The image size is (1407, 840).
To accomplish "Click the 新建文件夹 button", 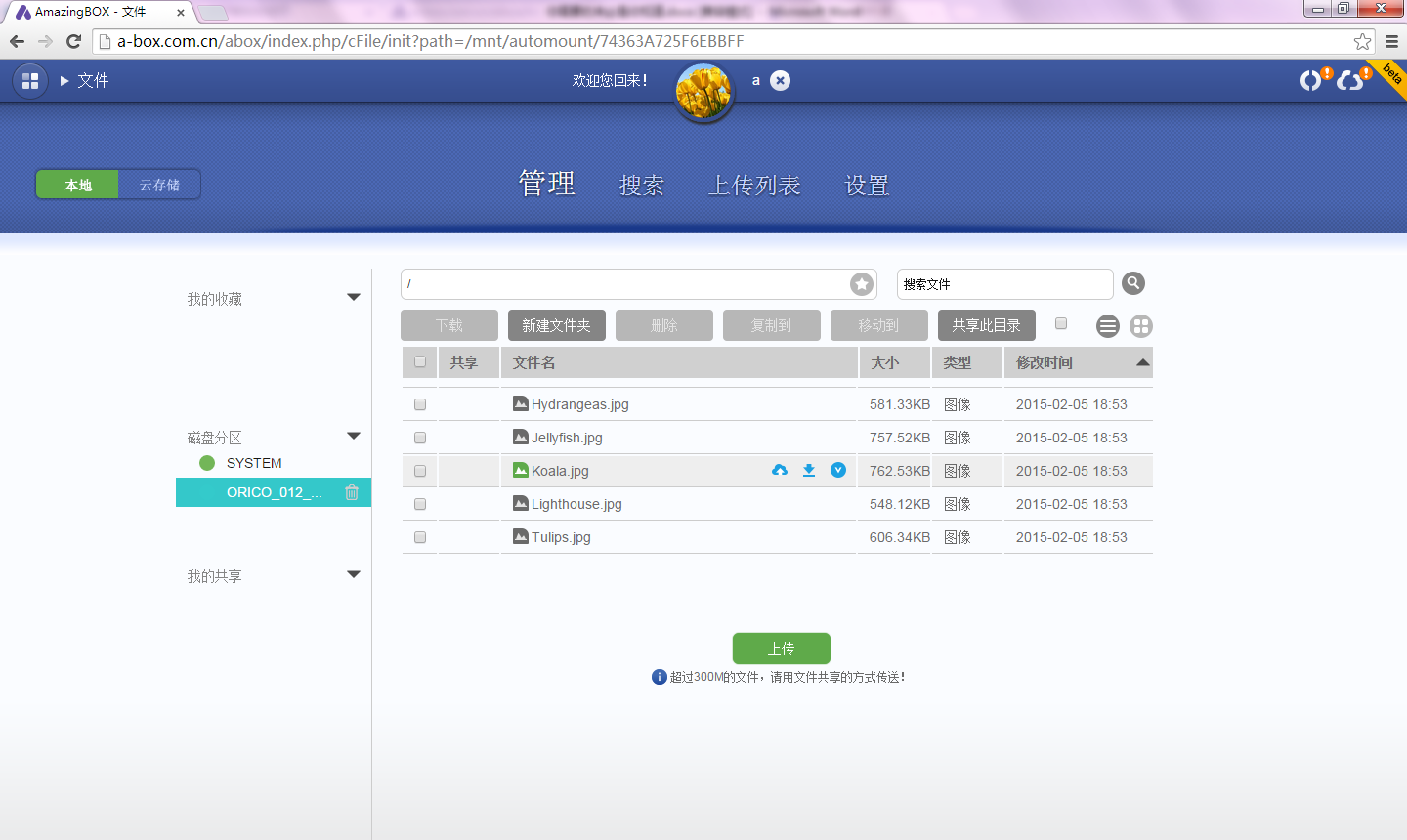I will tap(556, 325).
